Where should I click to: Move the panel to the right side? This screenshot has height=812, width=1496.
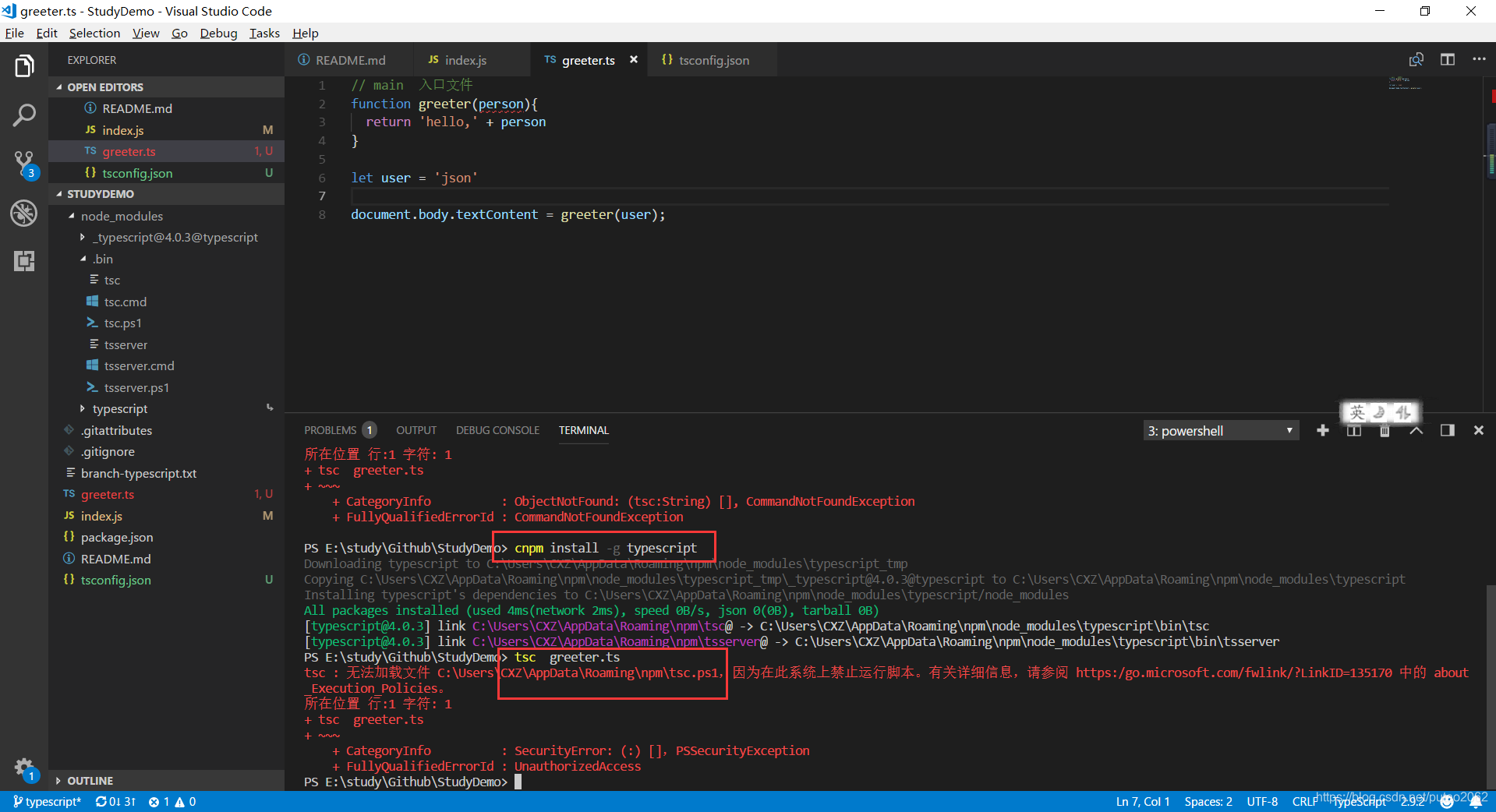(1448, 430)
